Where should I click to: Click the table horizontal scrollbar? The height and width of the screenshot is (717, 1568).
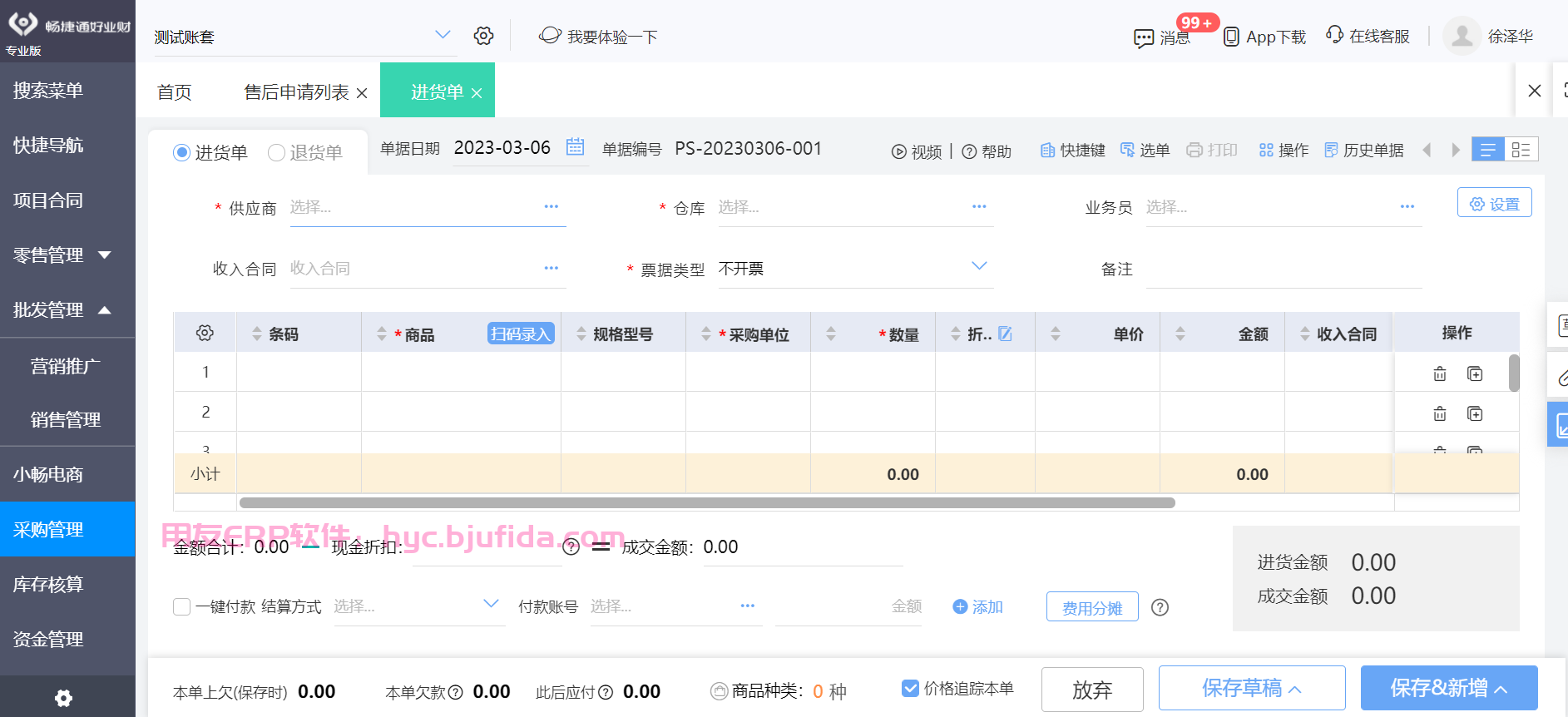click(x=707, y=502)
